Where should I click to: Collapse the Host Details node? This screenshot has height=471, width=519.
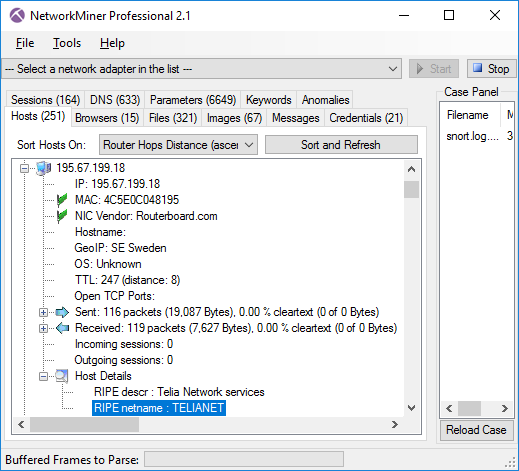pos(43,377)
